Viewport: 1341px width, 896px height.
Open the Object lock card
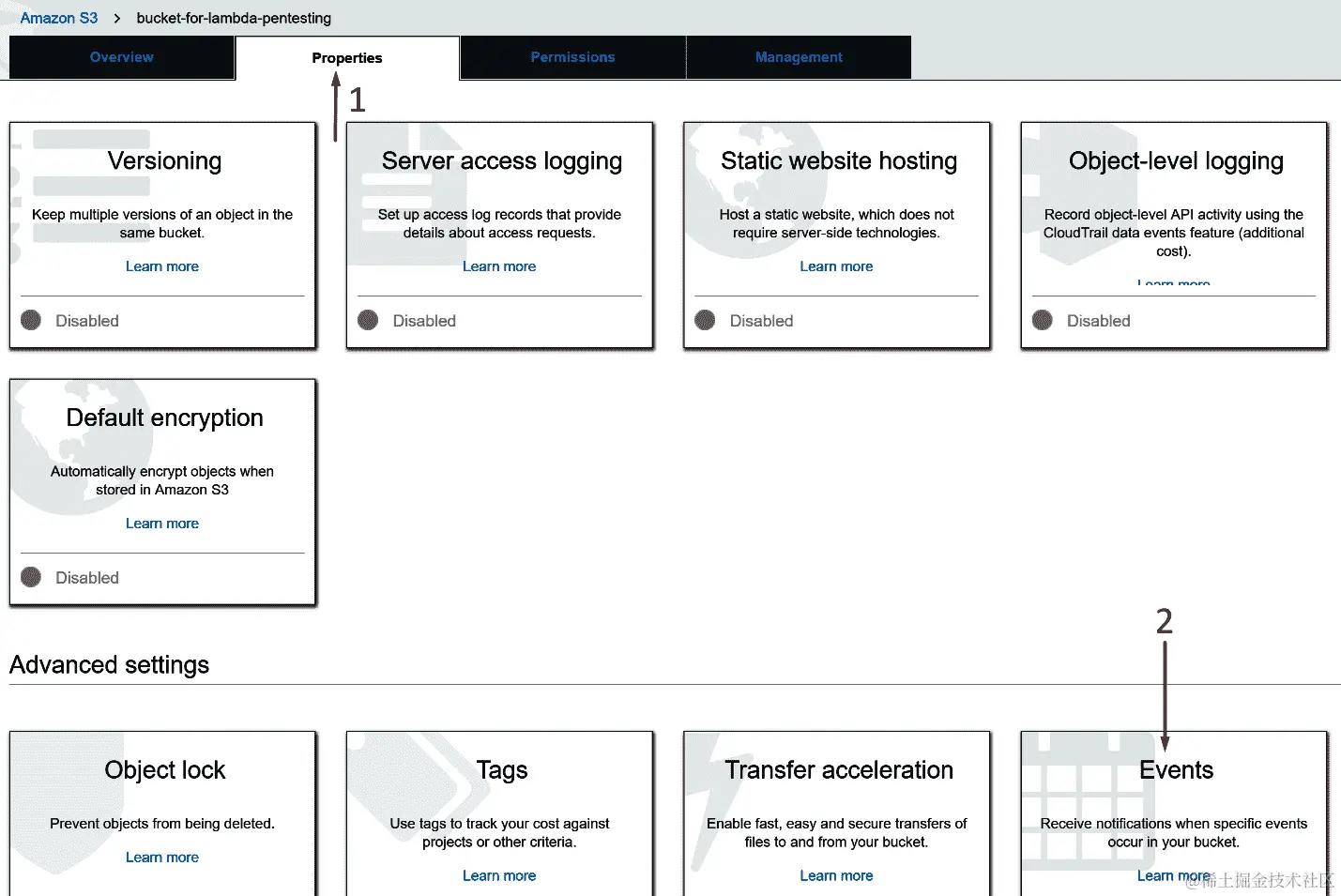163,813
